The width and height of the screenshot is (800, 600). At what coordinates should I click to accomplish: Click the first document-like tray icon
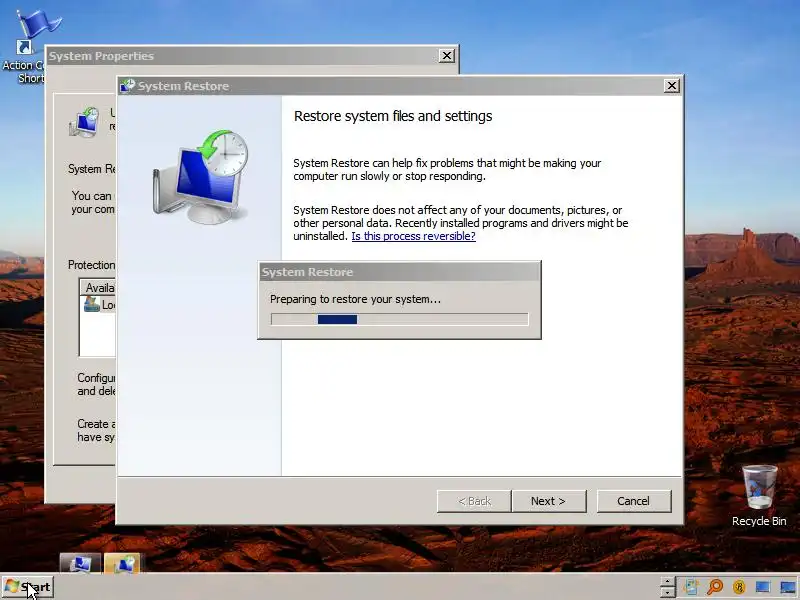(x=691, y=587)
